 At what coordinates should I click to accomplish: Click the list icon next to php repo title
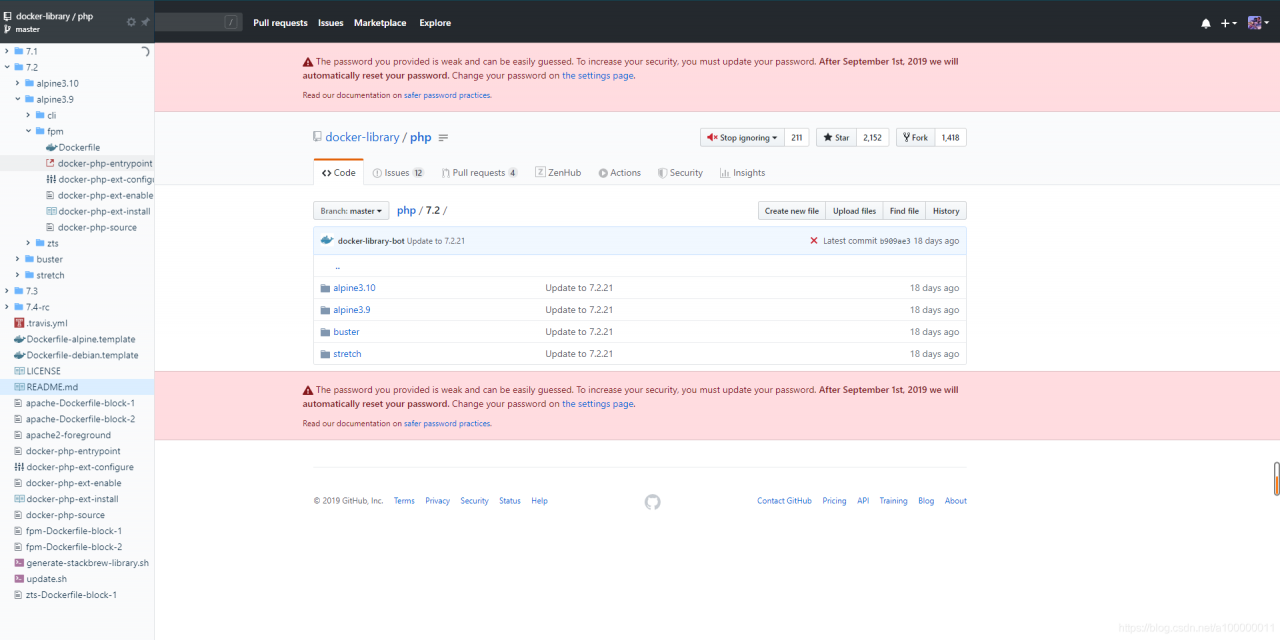point(444,138)
